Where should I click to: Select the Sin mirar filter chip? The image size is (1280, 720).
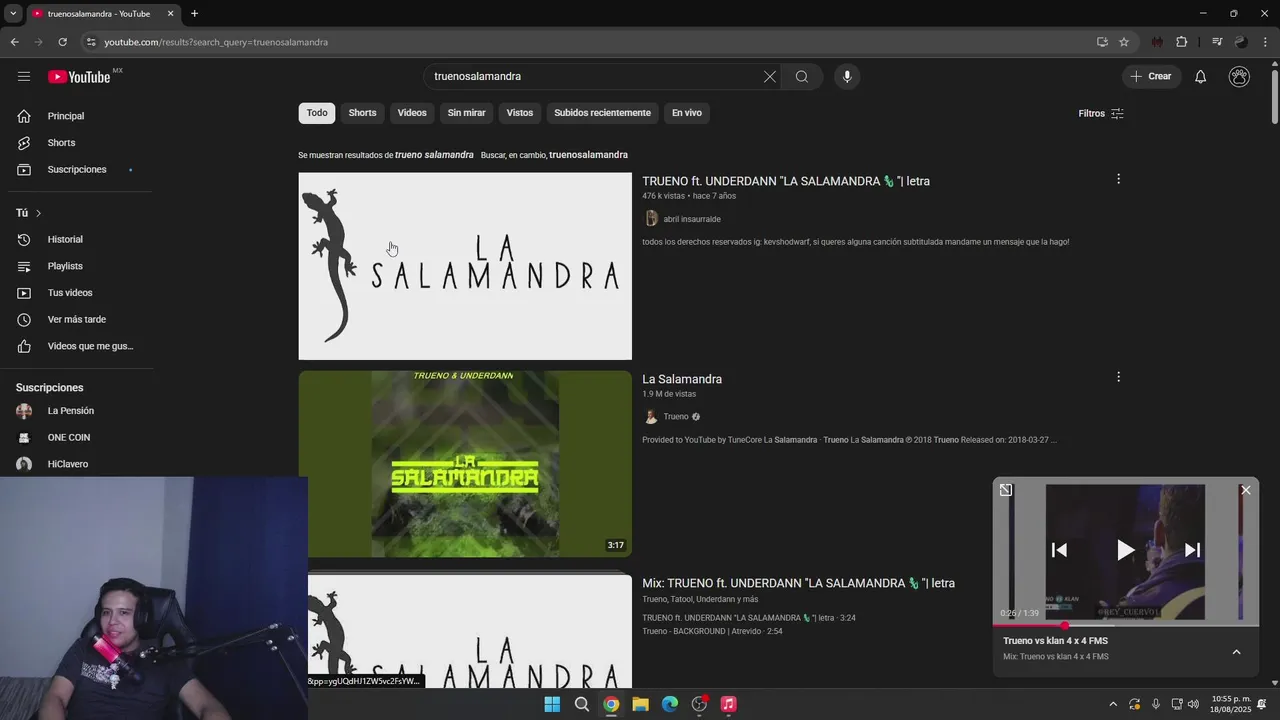(466, 113)
